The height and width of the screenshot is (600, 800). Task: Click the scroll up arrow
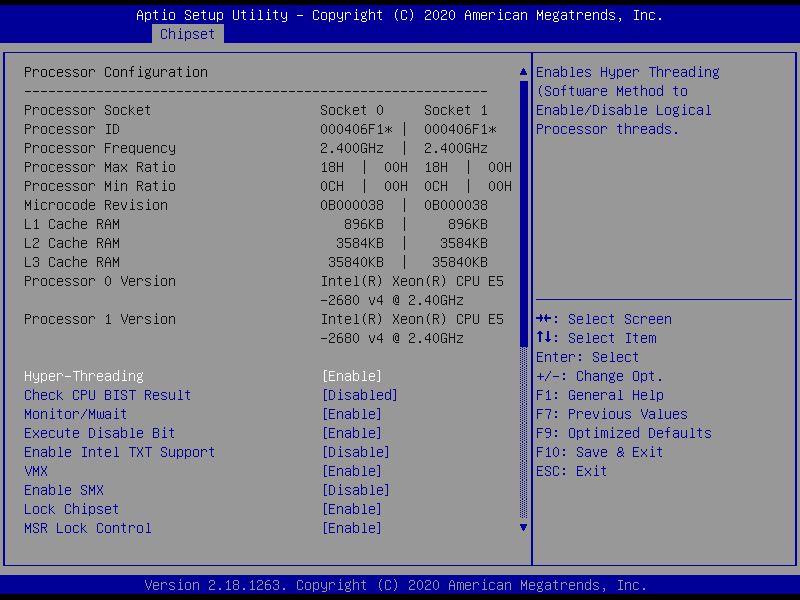[523, 72]
